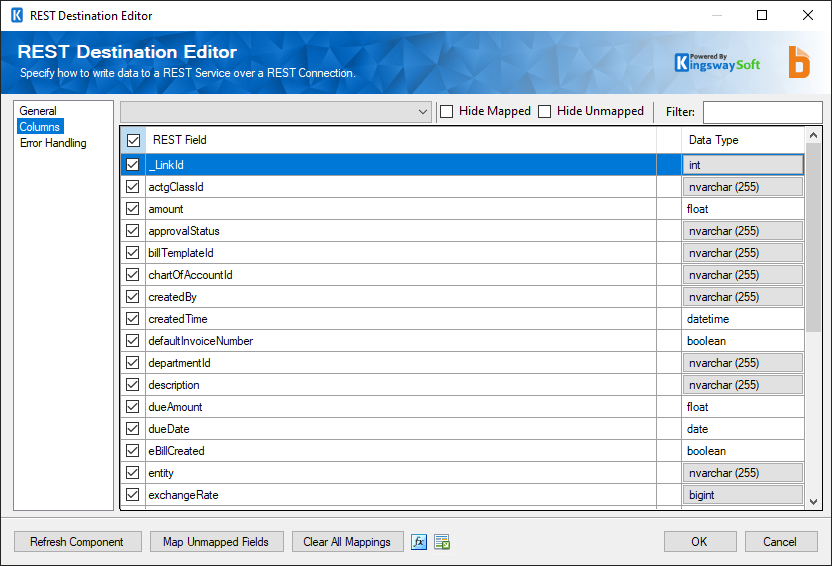Viewport: 832px width, 566px height.
Task: Toggle the Hide Unmapped checkbox
Action: coord(544,111)
